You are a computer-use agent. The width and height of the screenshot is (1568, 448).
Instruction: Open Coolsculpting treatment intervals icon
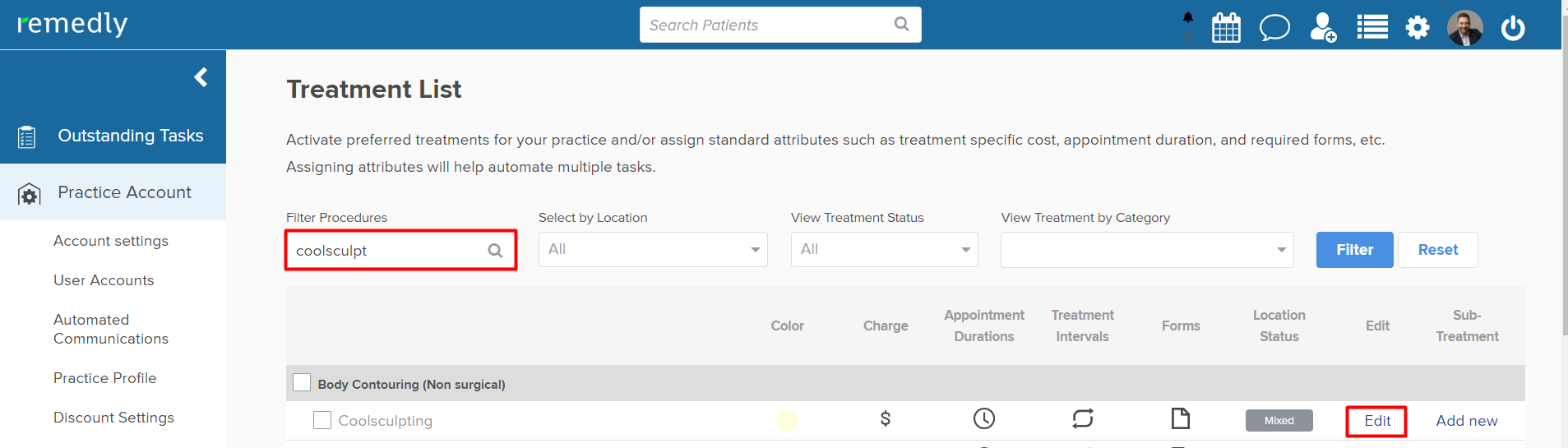coord(1082,419)
